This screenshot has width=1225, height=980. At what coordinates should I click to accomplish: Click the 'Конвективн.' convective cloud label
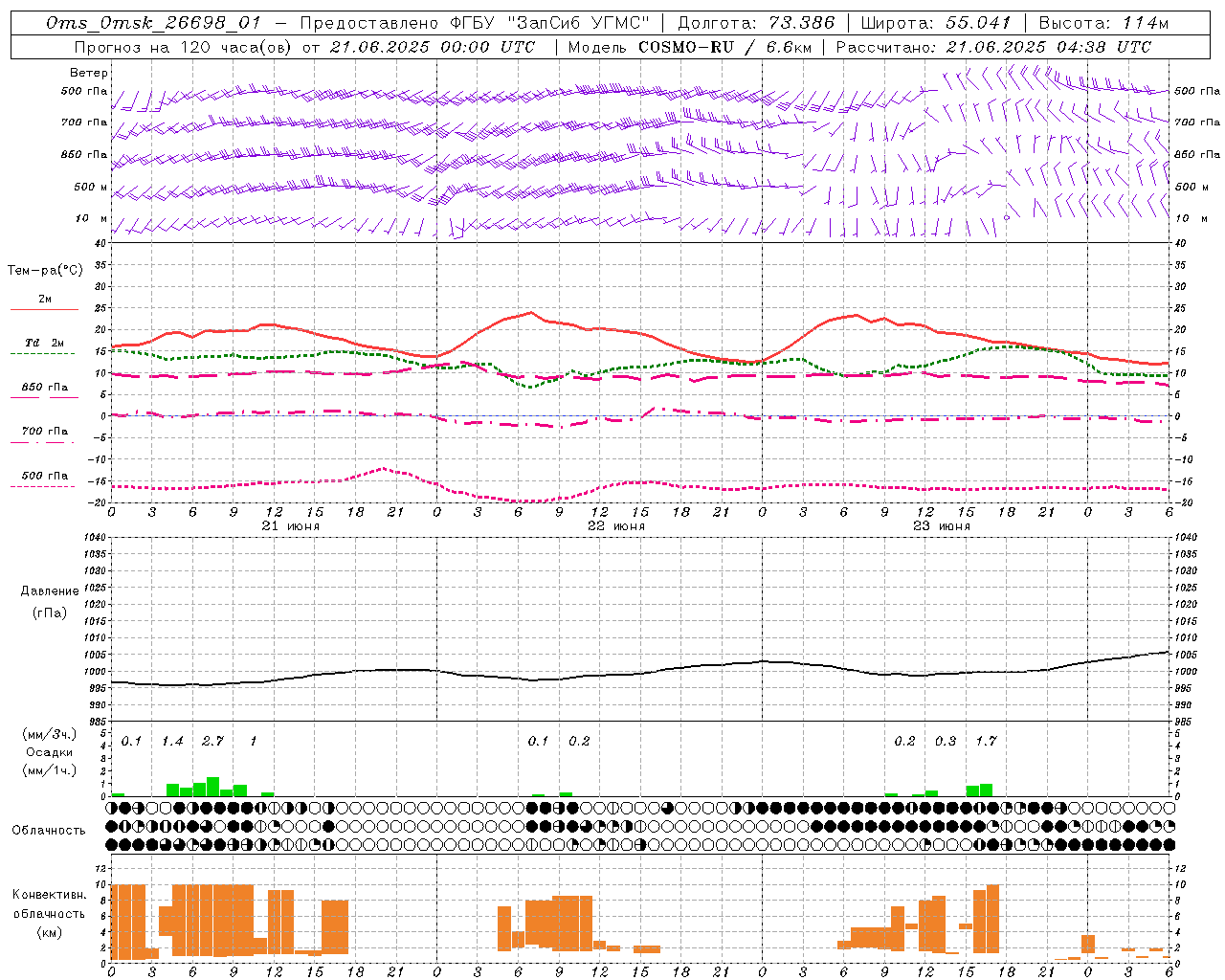point(50,895)
